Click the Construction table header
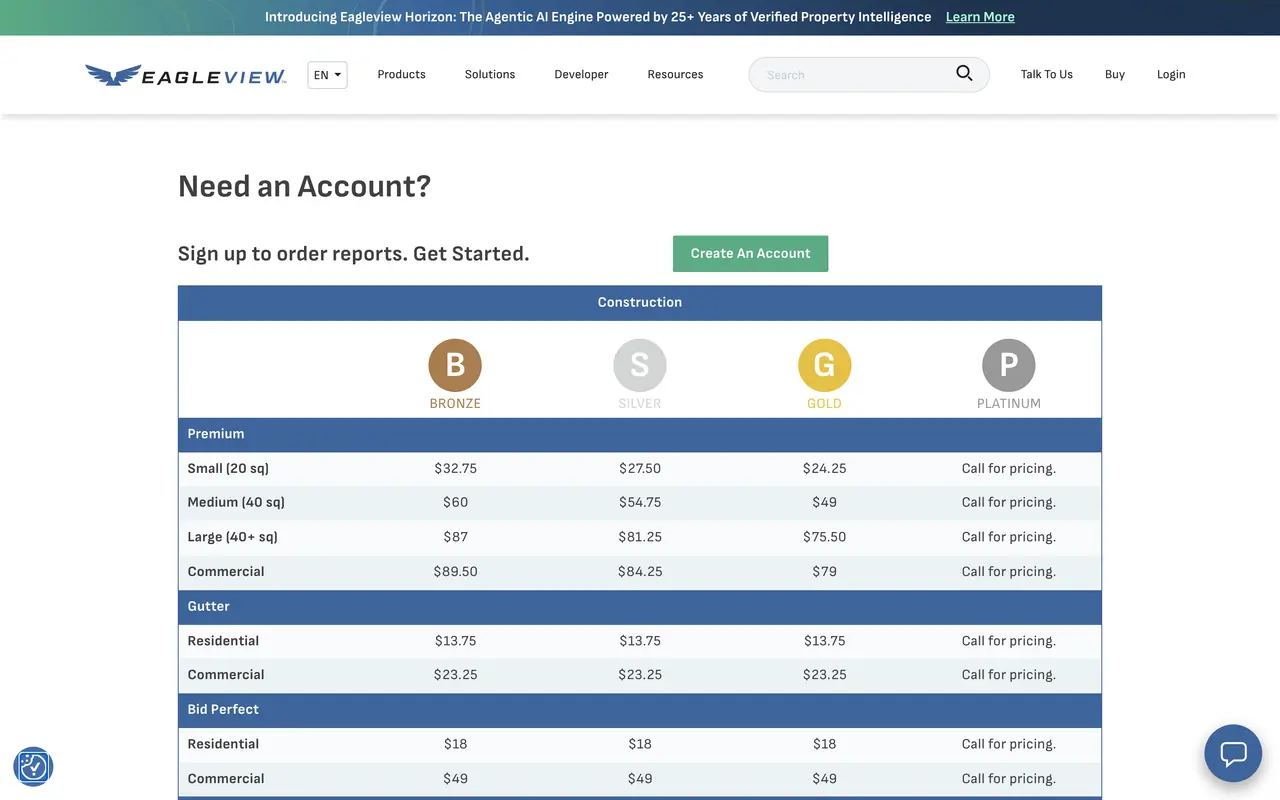 640,302
